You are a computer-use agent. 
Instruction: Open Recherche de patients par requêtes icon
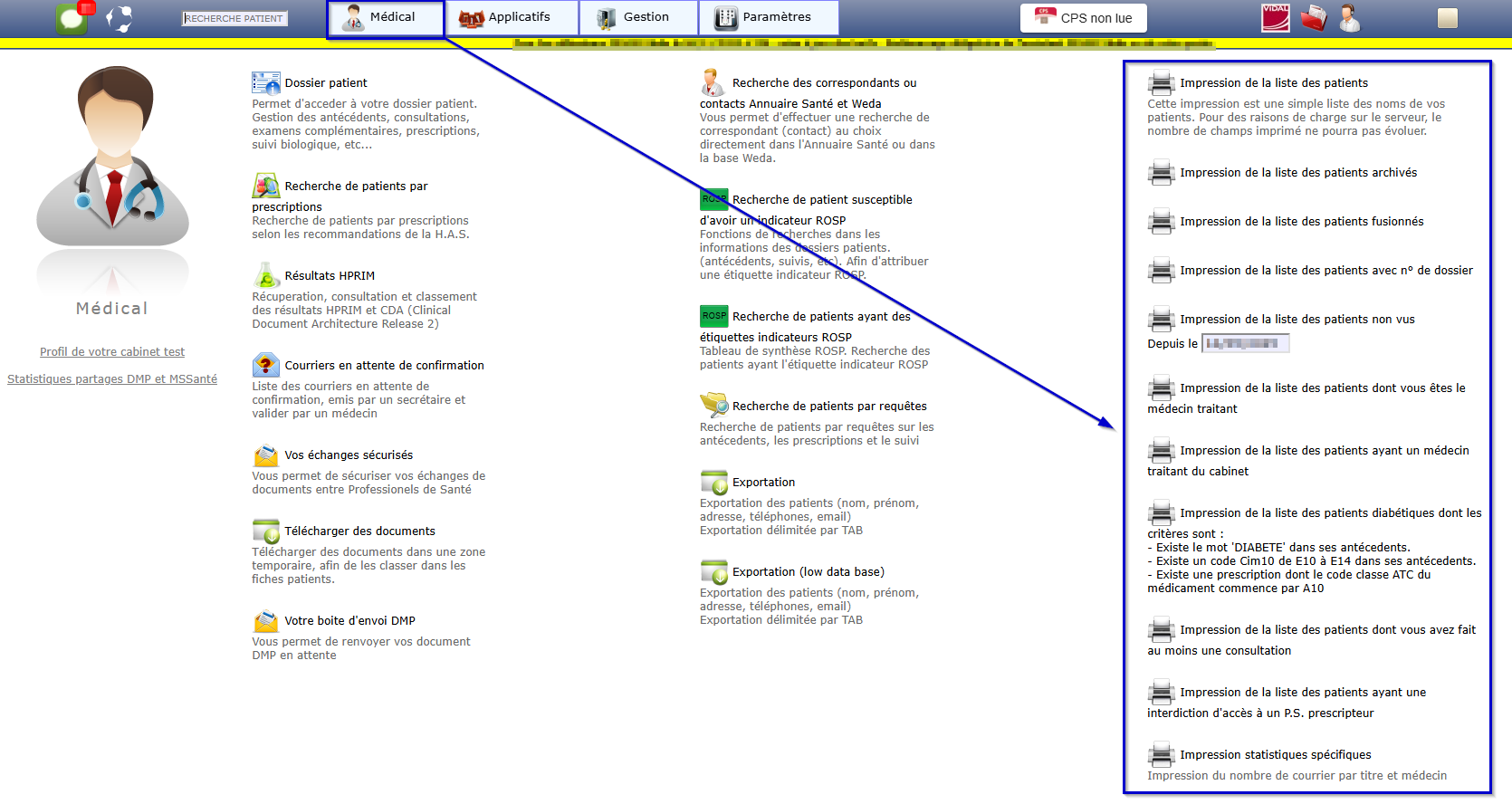click(x=713, y=405)
